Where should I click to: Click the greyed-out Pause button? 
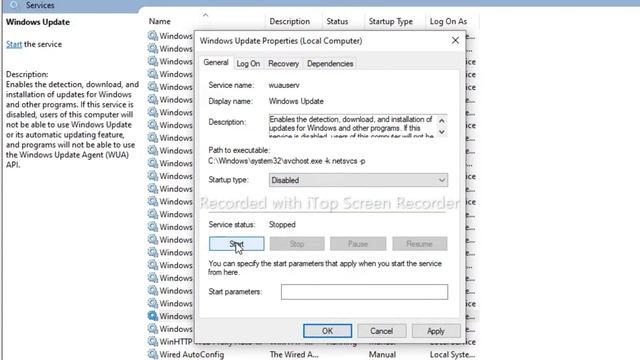[358, 244]
